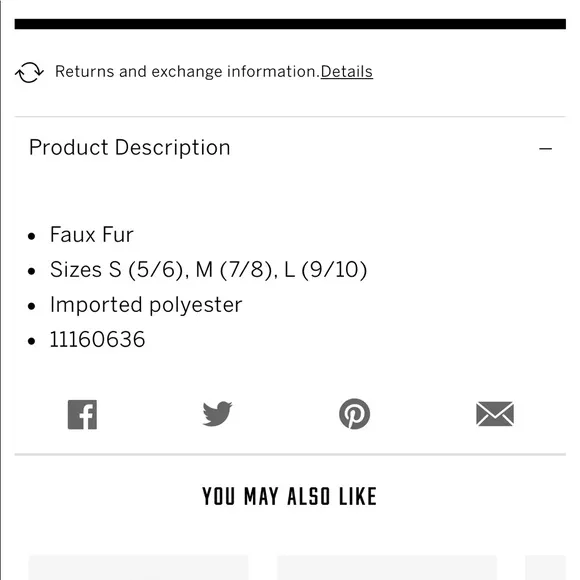Pin product using Pinterest icon
This screenshot has height=580, width=580.
(354, 414)
